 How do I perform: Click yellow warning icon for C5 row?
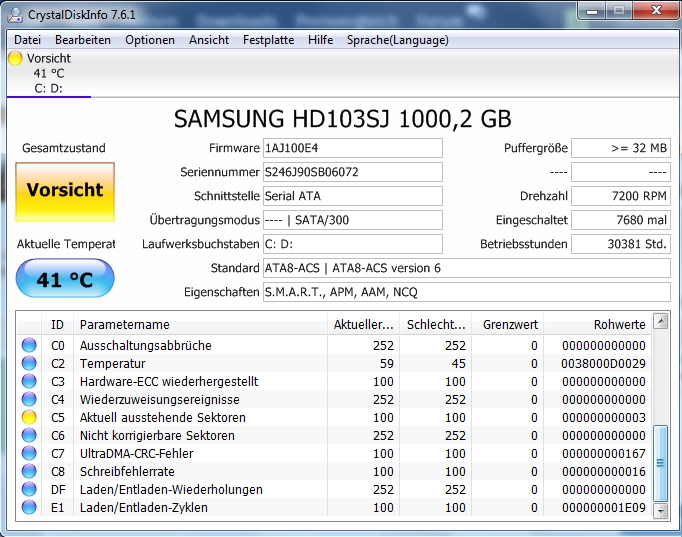point(29,417)
